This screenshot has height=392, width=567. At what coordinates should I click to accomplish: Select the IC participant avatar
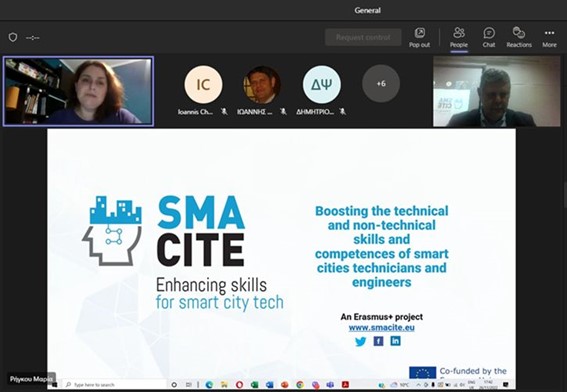203,85
